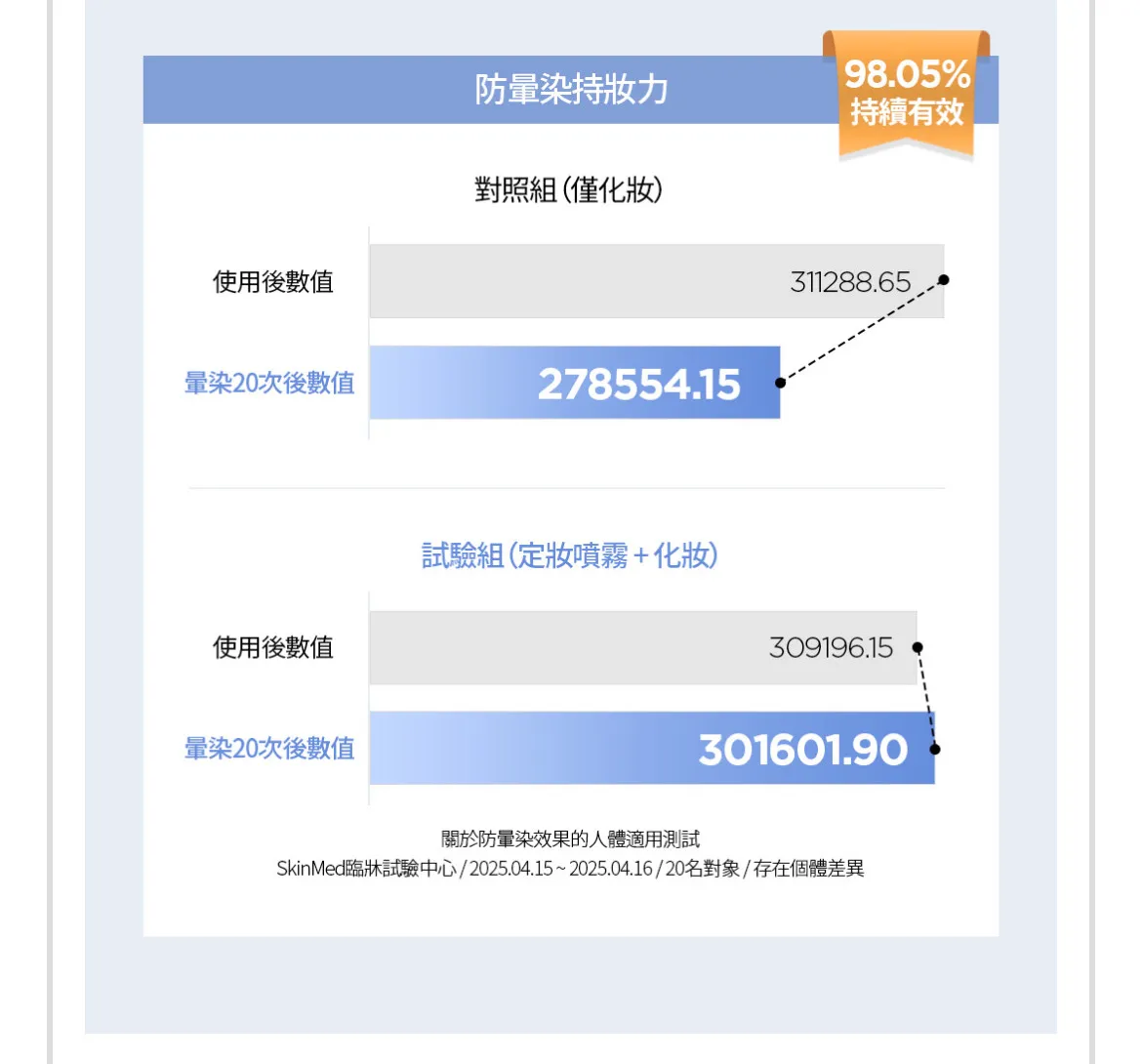Click the 關於防暈染效果的人體適用測試 footnote
This screenshot has height=1064, width=1142.
click(x=570, y=839)
